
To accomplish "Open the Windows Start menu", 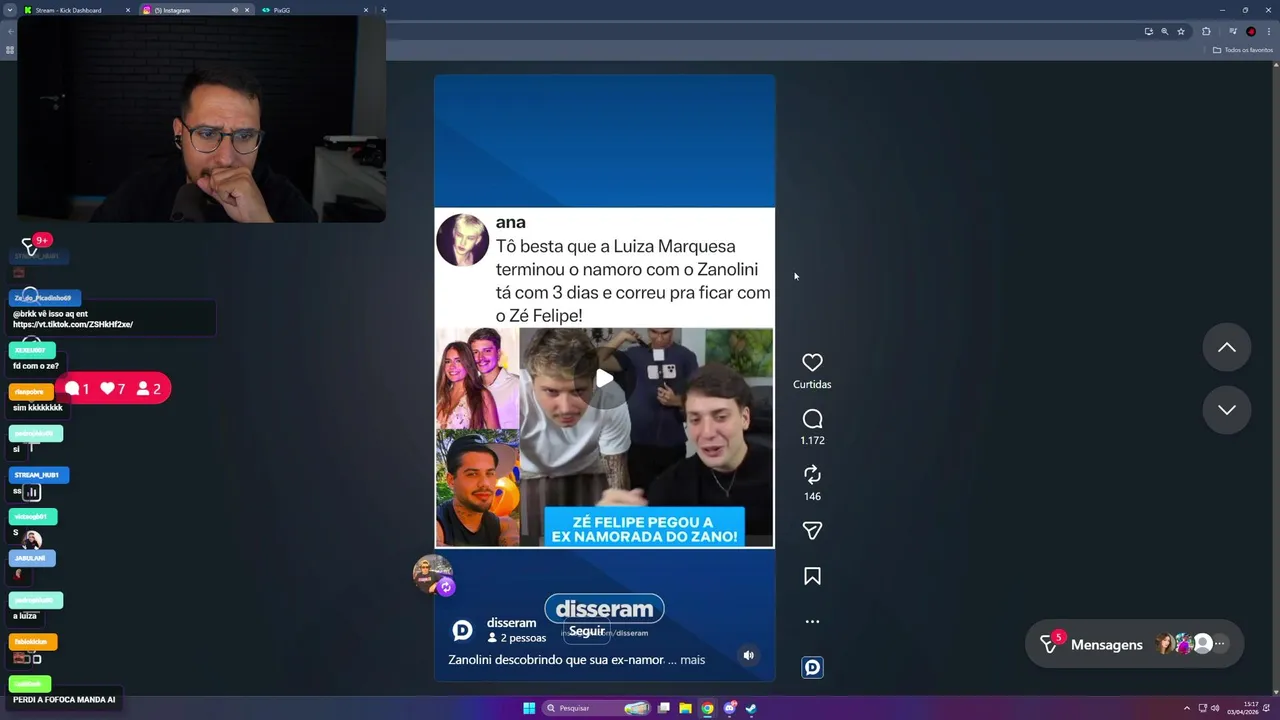I will 529,708.
